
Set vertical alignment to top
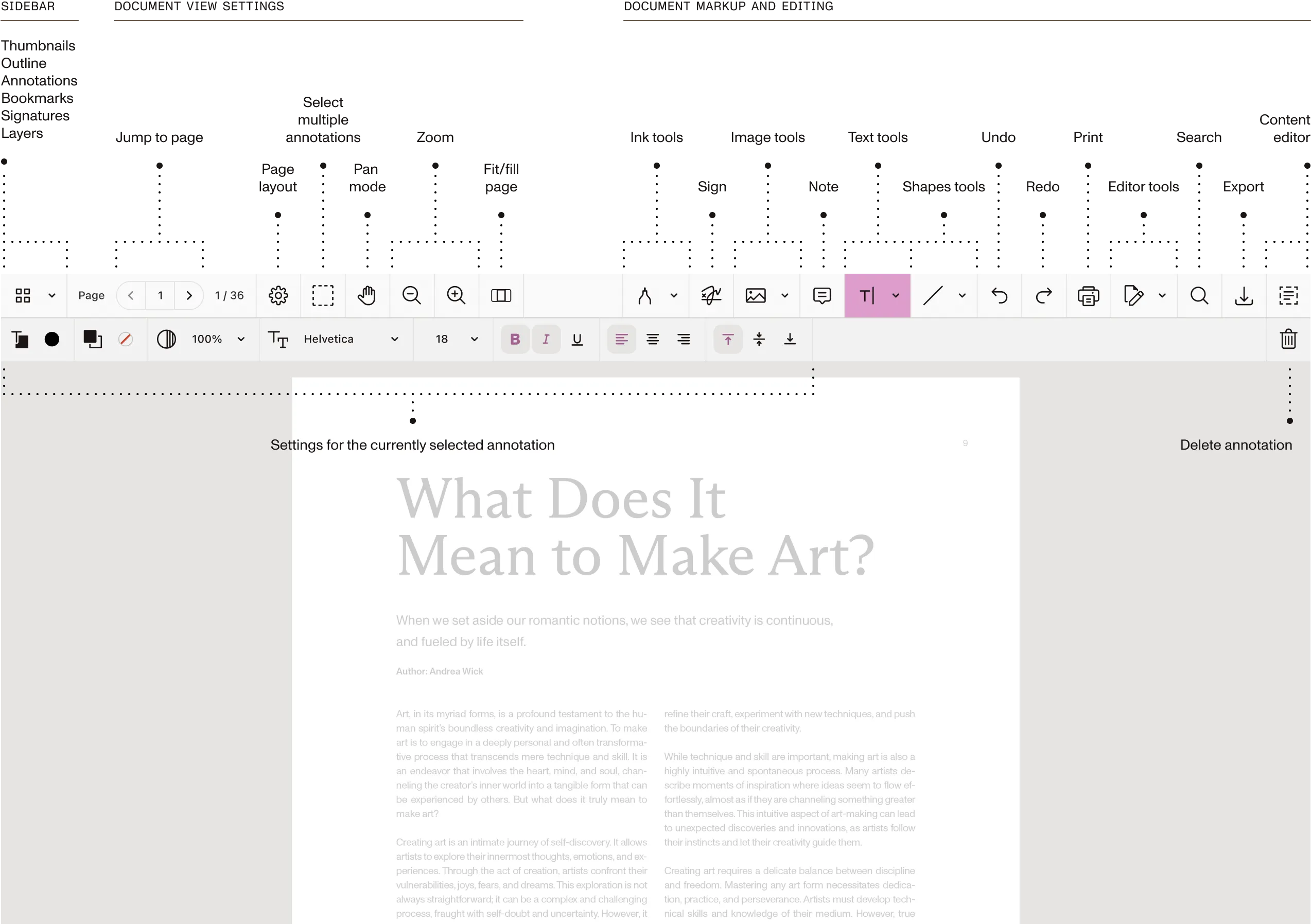(x=728, y=339)
